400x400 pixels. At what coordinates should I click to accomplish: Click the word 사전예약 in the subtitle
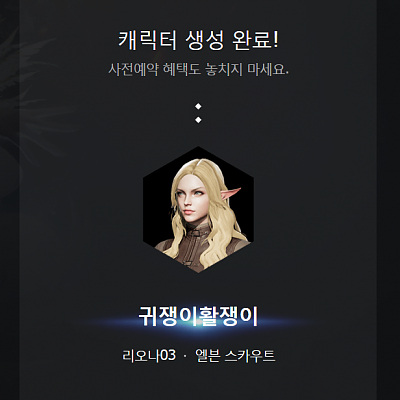click(x=133, y=69)
